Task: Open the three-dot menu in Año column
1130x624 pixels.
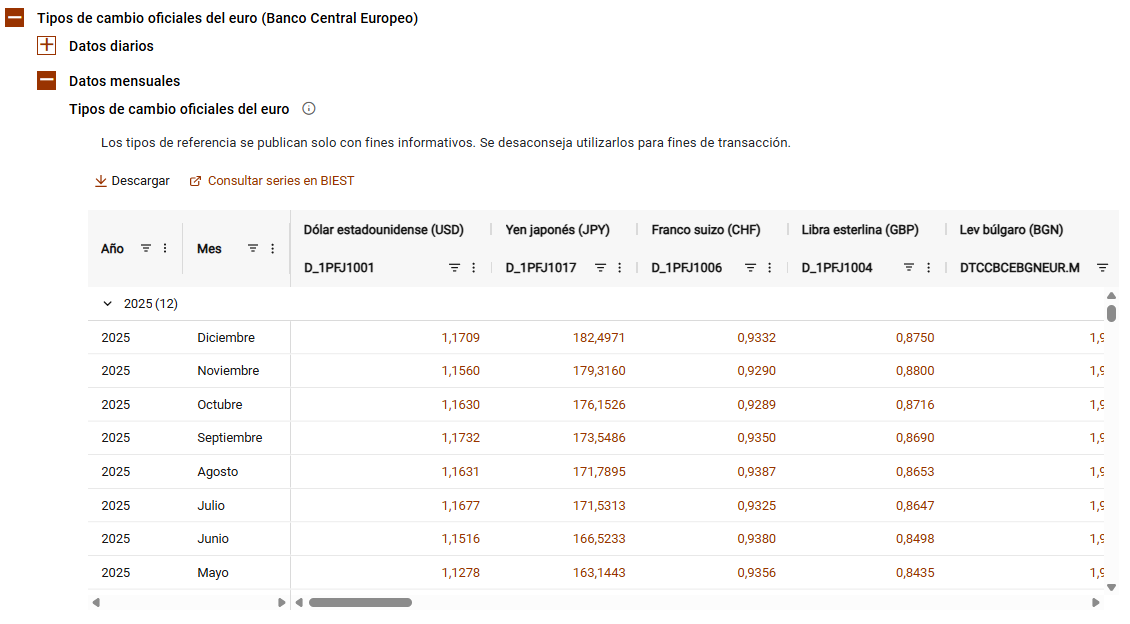Action: 165,248
